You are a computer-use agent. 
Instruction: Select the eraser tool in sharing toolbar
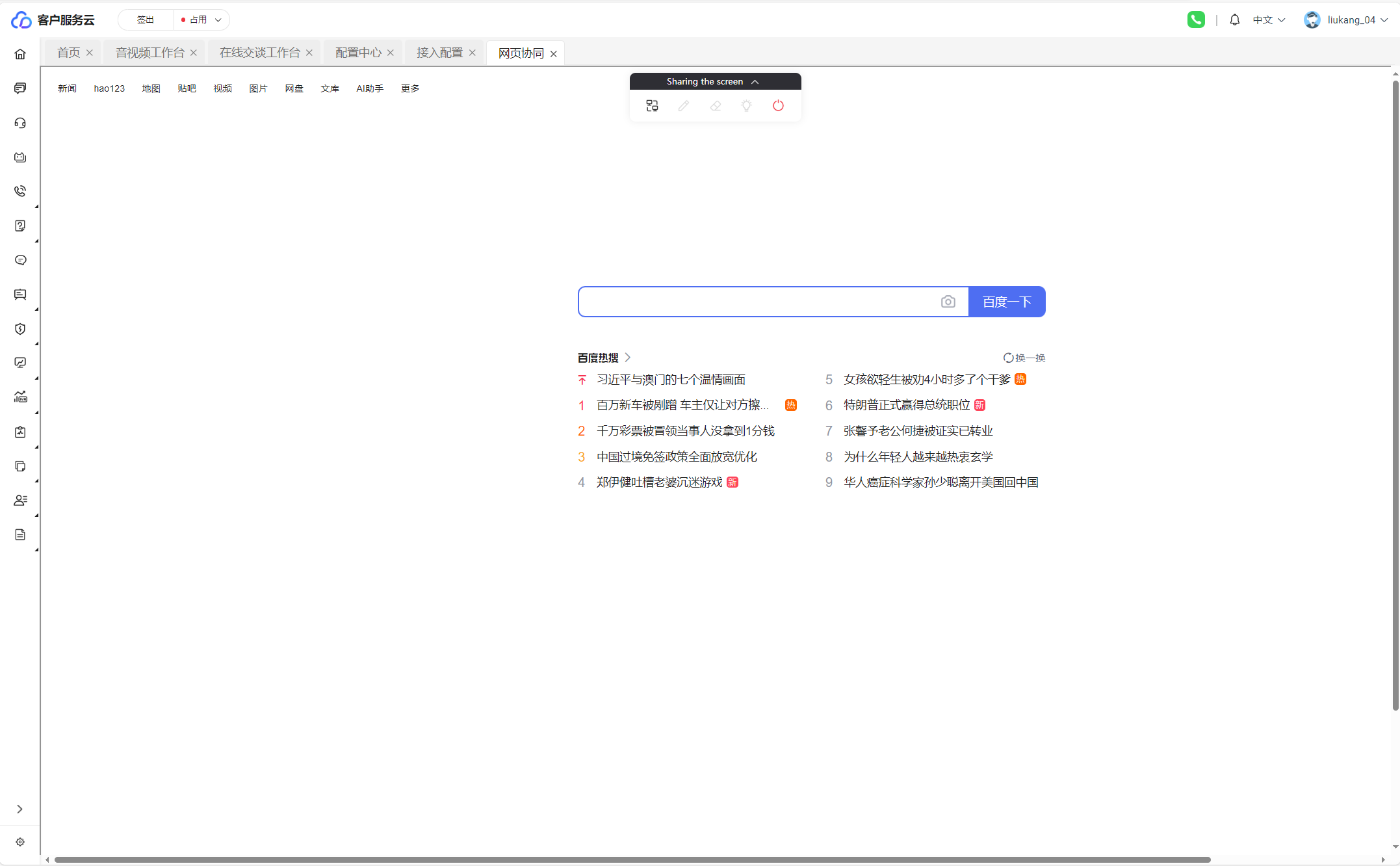(x=715, y=105)
